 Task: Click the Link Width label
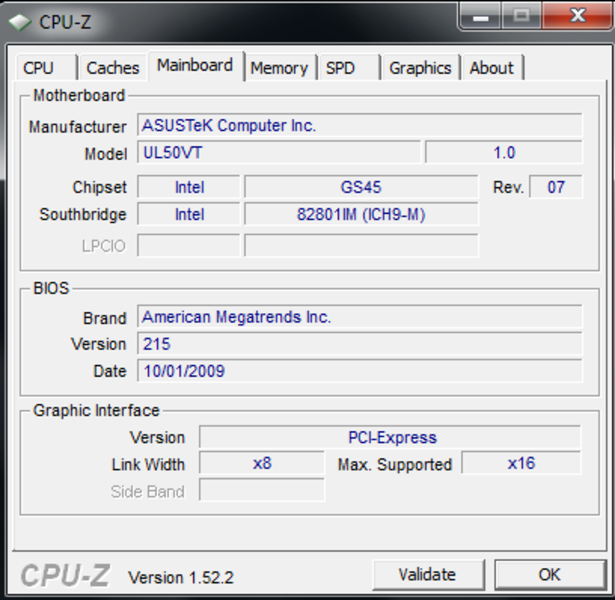(x=148, y=465)
